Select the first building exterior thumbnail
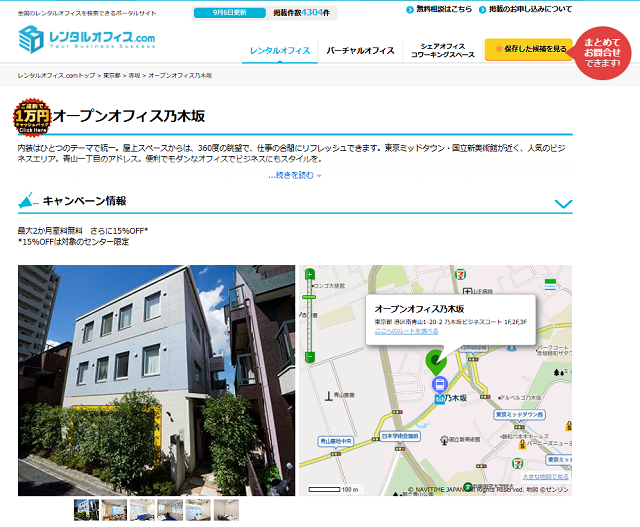The image size is (640, 527). pos(87,509)
